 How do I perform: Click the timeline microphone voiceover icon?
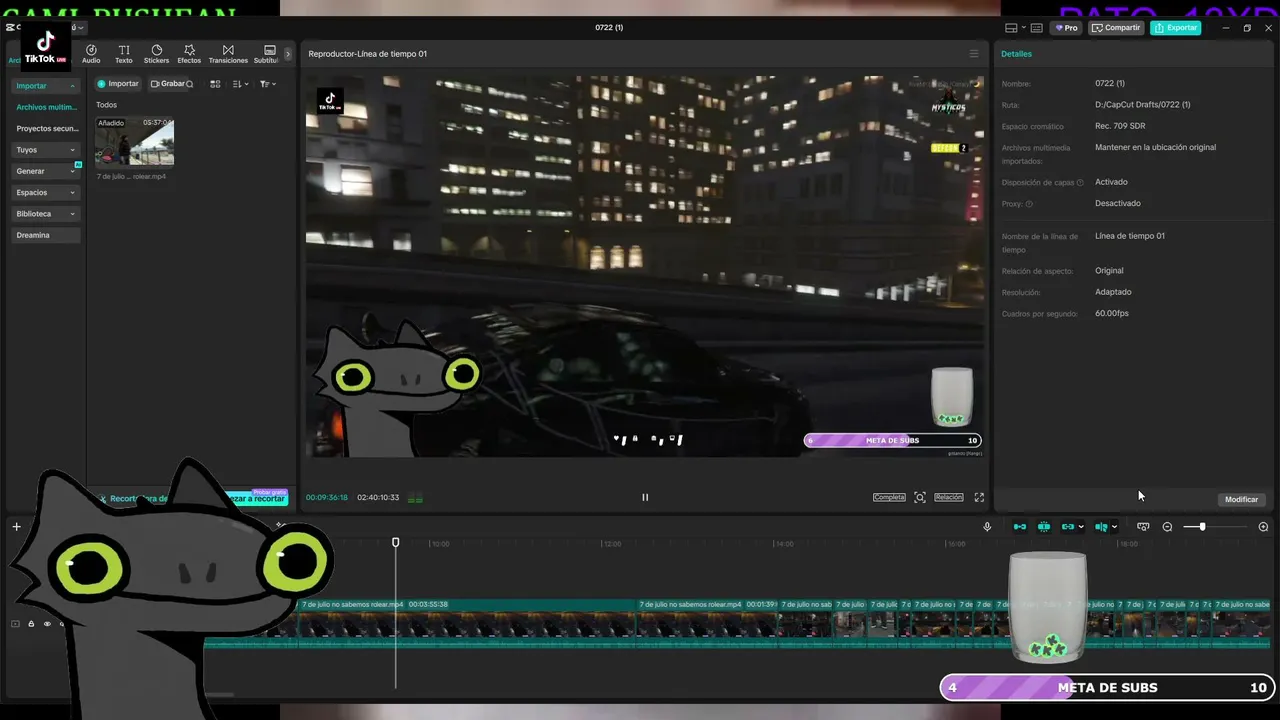[x=987, y=527]
